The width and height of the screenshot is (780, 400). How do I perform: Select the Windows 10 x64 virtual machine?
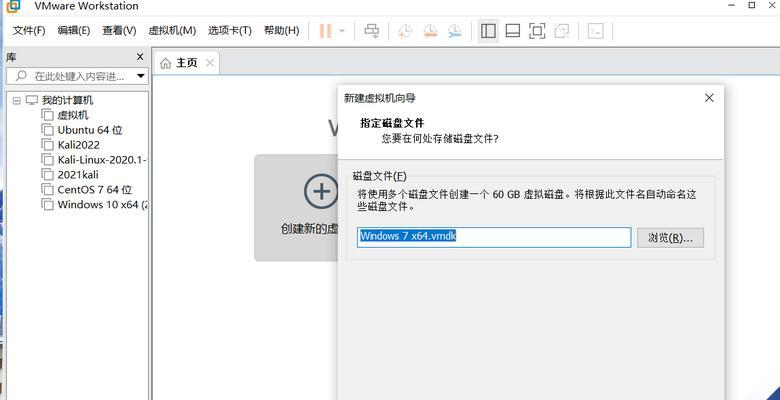tap(102, 205)
